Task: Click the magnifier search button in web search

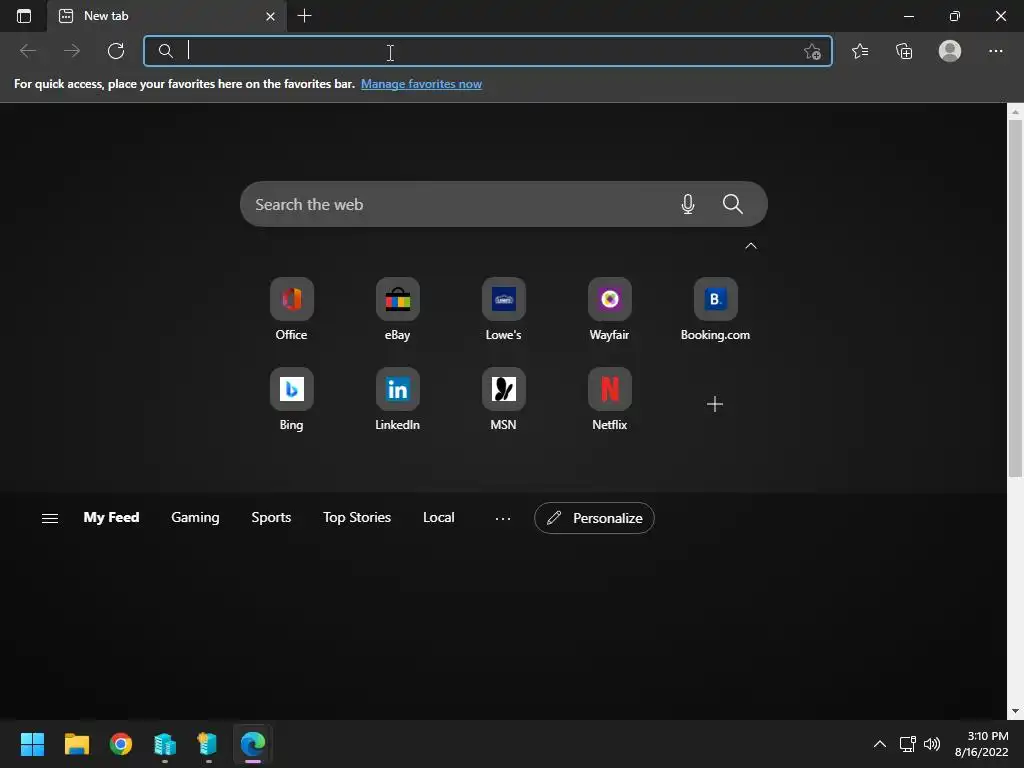Action: tap(733, 204)
